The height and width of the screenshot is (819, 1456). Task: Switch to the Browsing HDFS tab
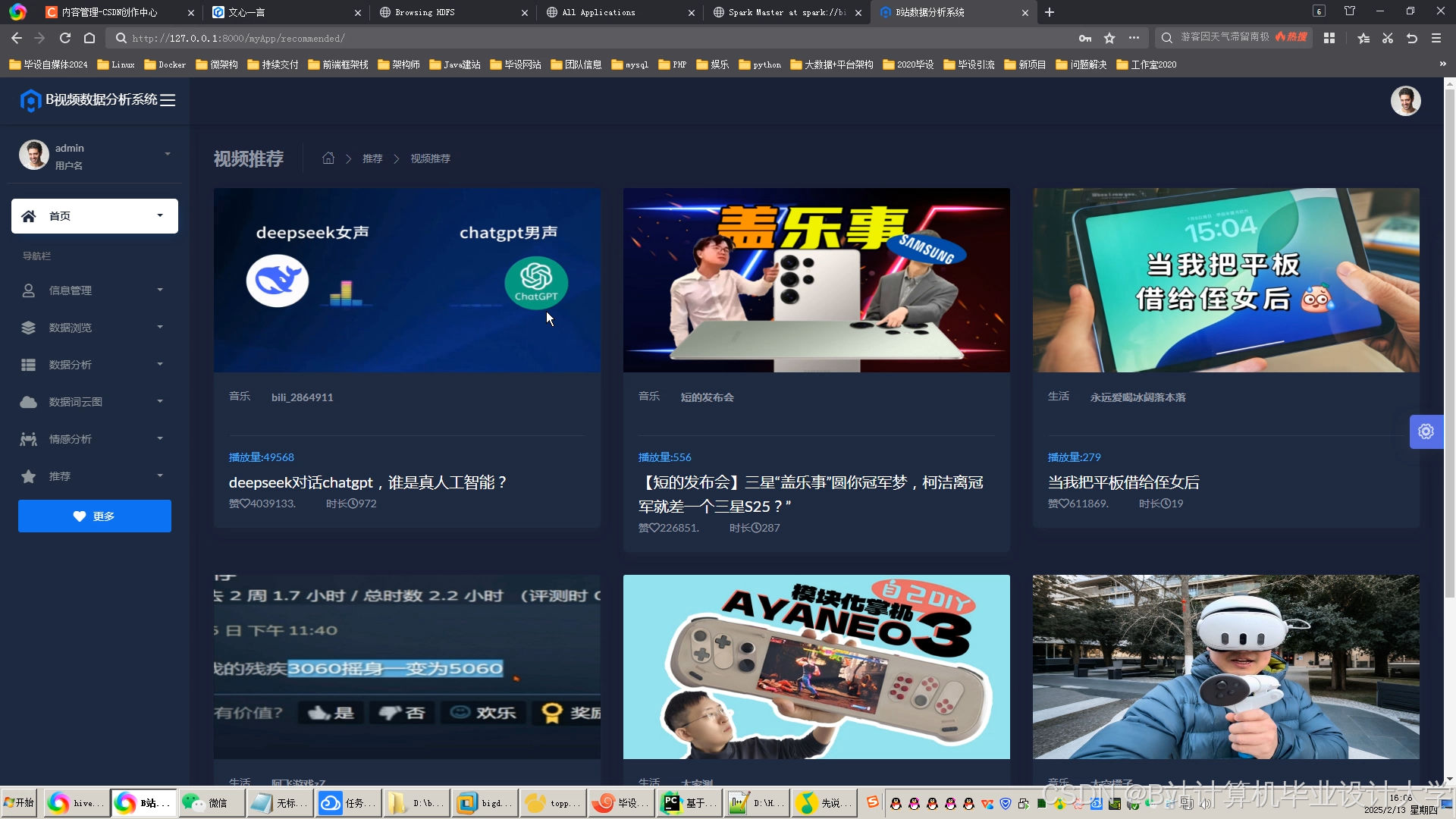(425, 12)
